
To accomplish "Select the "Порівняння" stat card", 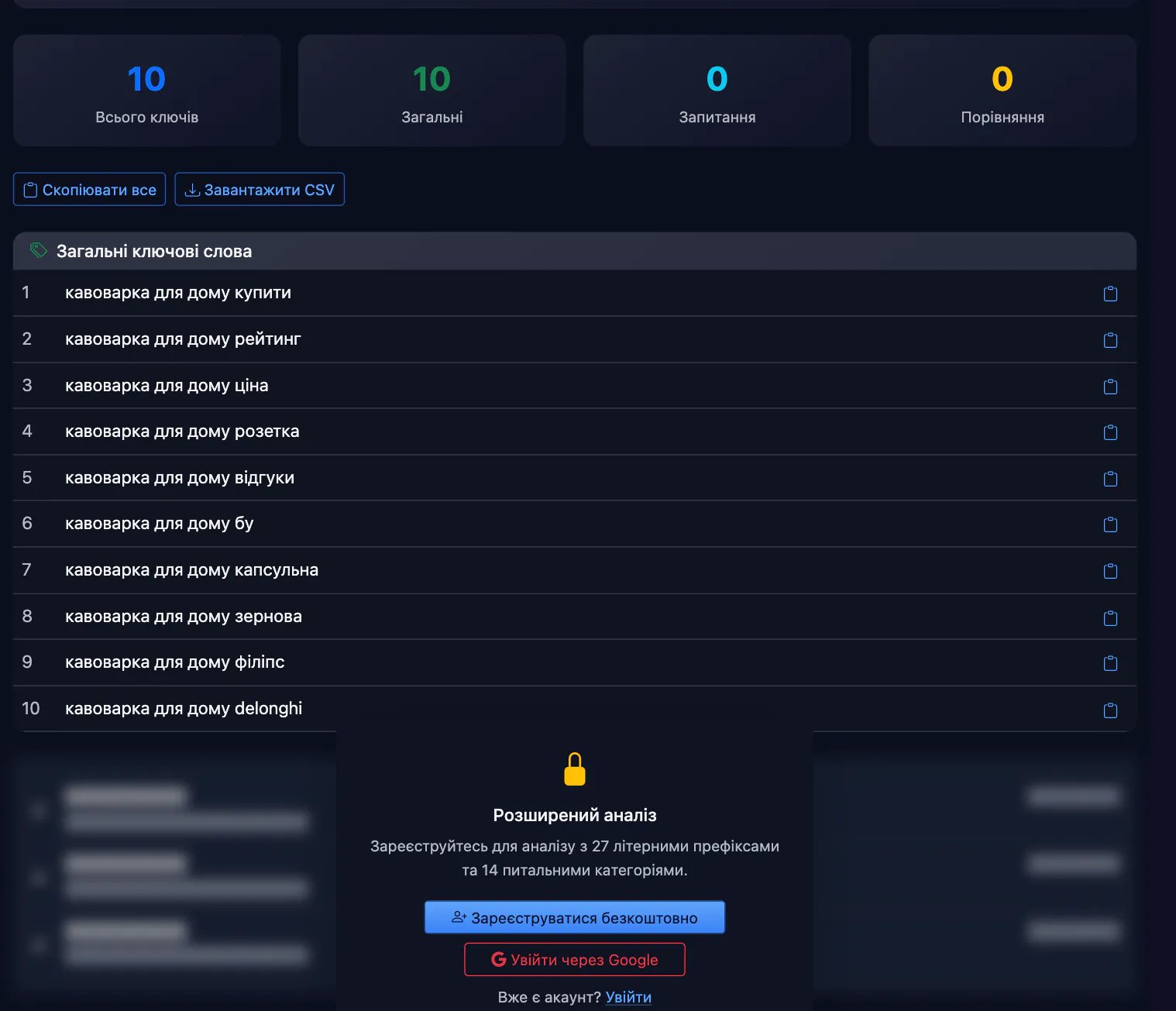I will click(1002, 91).
